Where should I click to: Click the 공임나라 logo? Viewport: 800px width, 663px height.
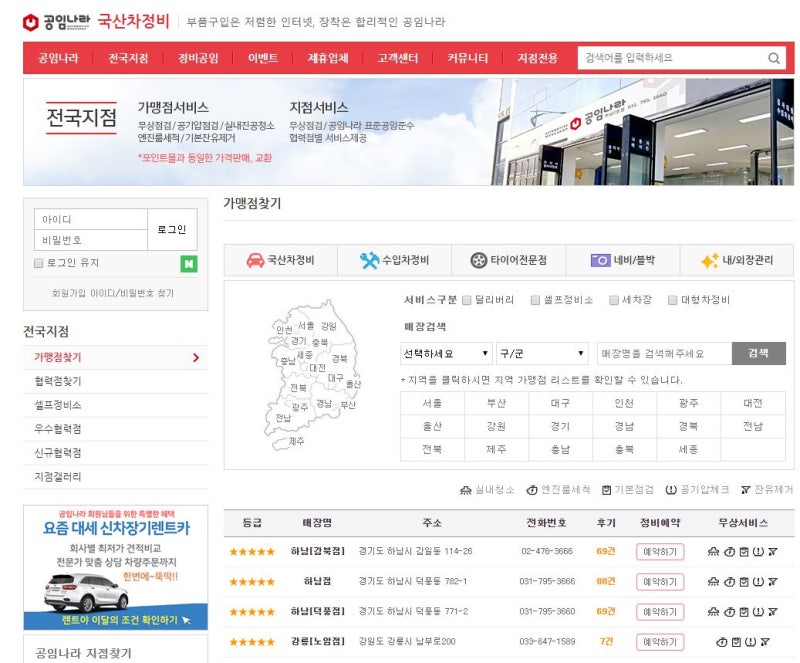pyautogui.click(x=57, y=22)
